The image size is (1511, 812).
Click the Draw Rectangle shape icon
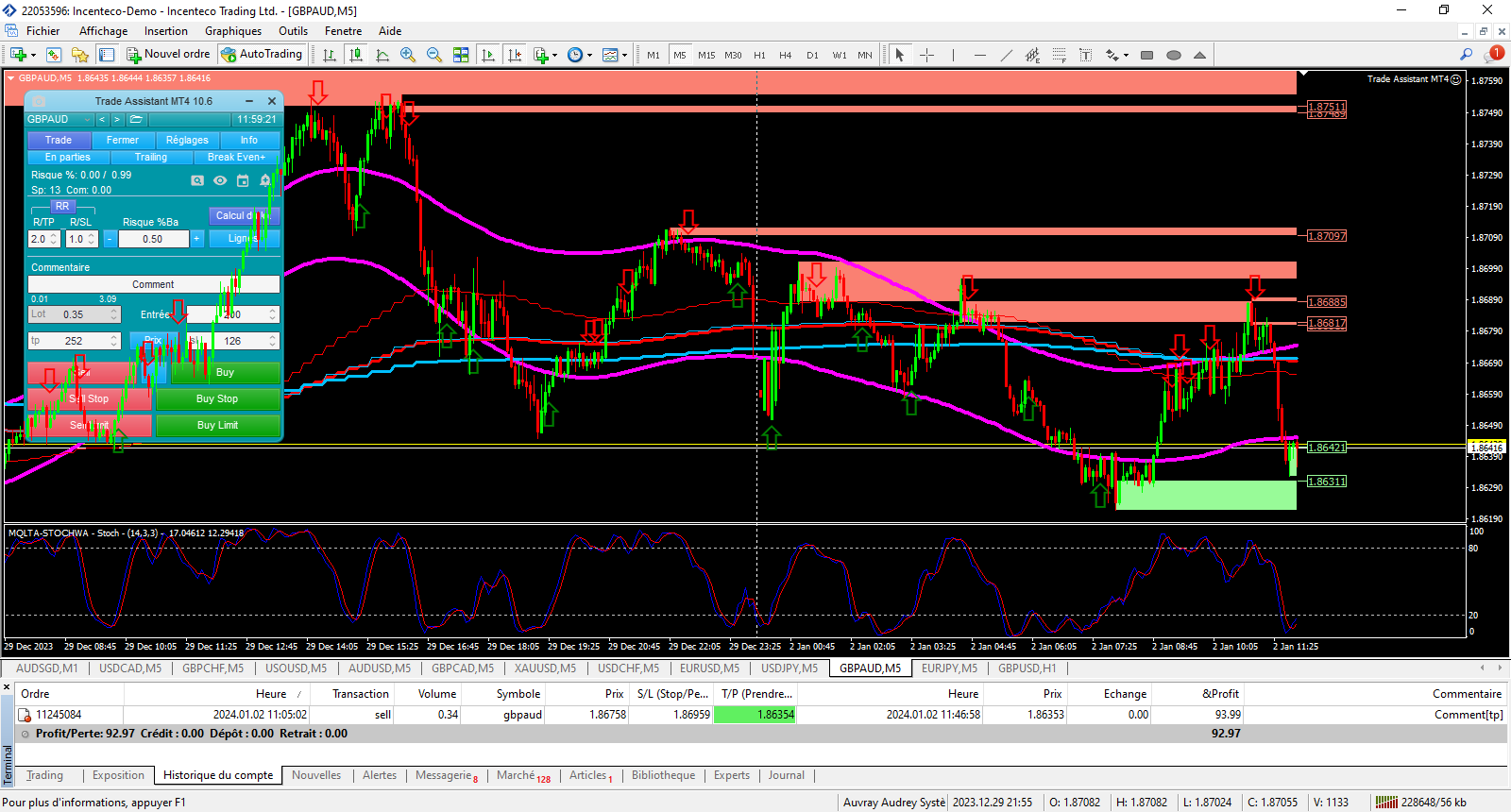point(1146,55)
